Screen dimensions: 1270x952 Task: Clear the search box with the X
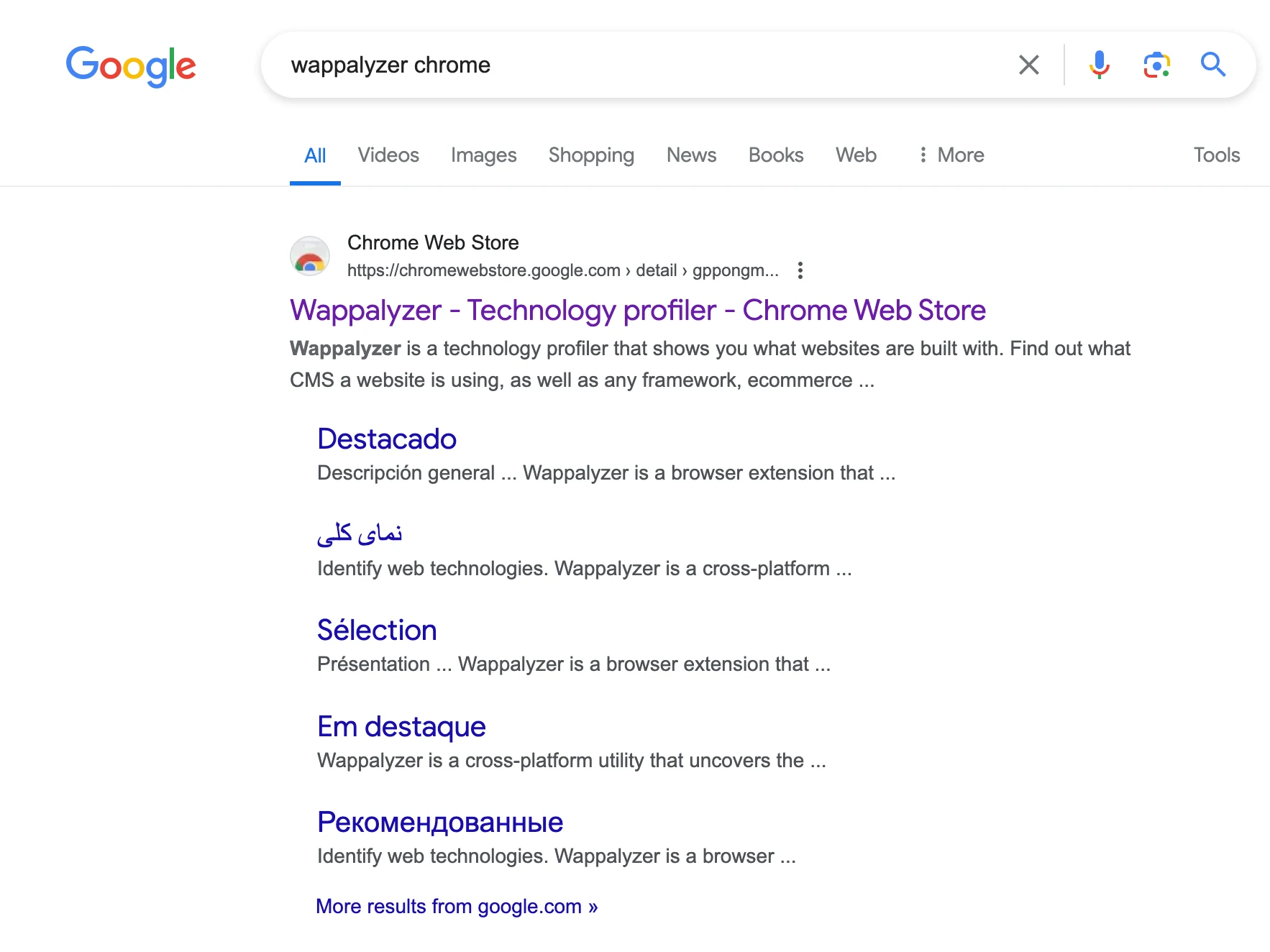tap(1029, 65)
